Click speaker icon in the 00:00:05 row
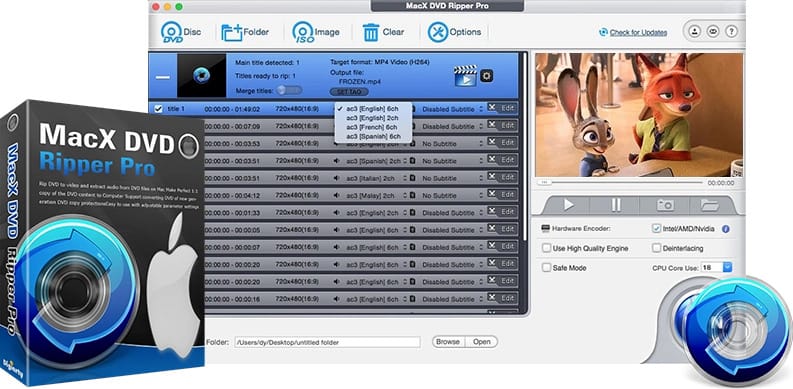Screen dimensions: 793x389 (x=336, y=230)
